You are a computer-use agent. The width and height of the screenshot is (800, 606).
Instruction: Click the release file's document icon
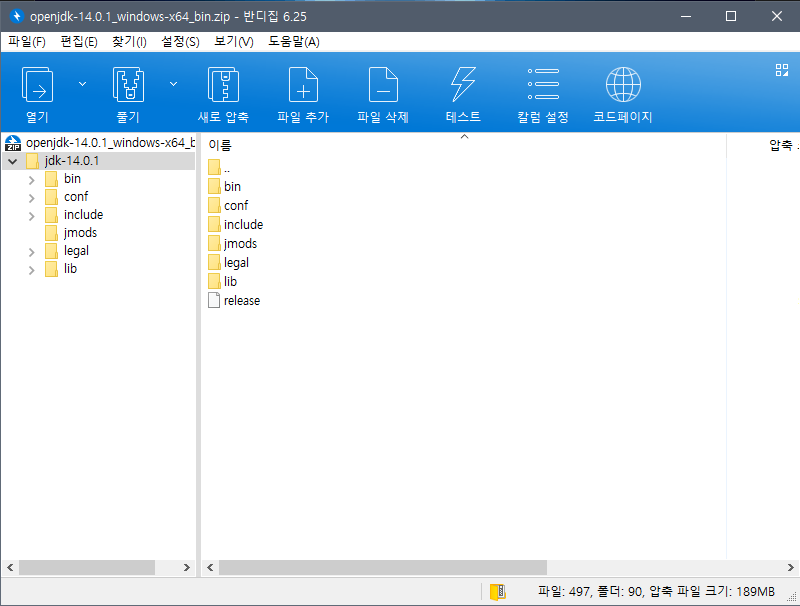[x=214, y=300]
